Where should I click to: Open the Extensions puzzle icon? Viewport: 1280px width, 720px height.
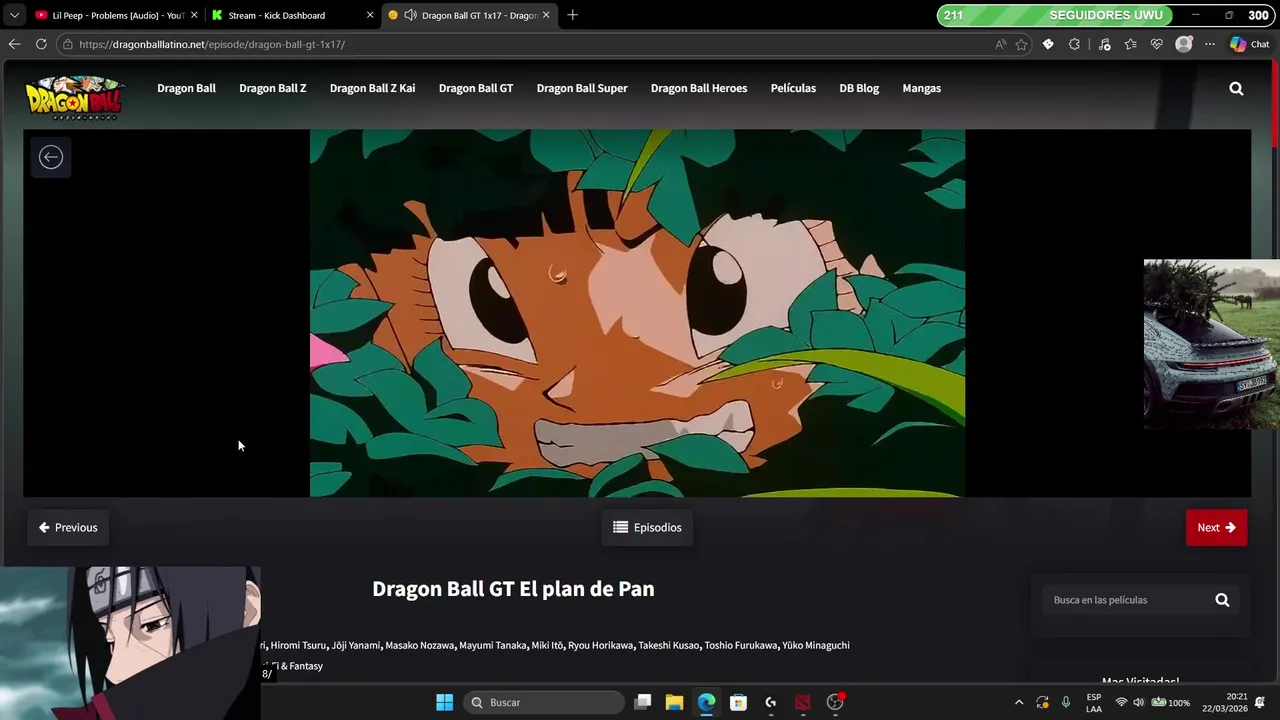[x=1074, y=44]
